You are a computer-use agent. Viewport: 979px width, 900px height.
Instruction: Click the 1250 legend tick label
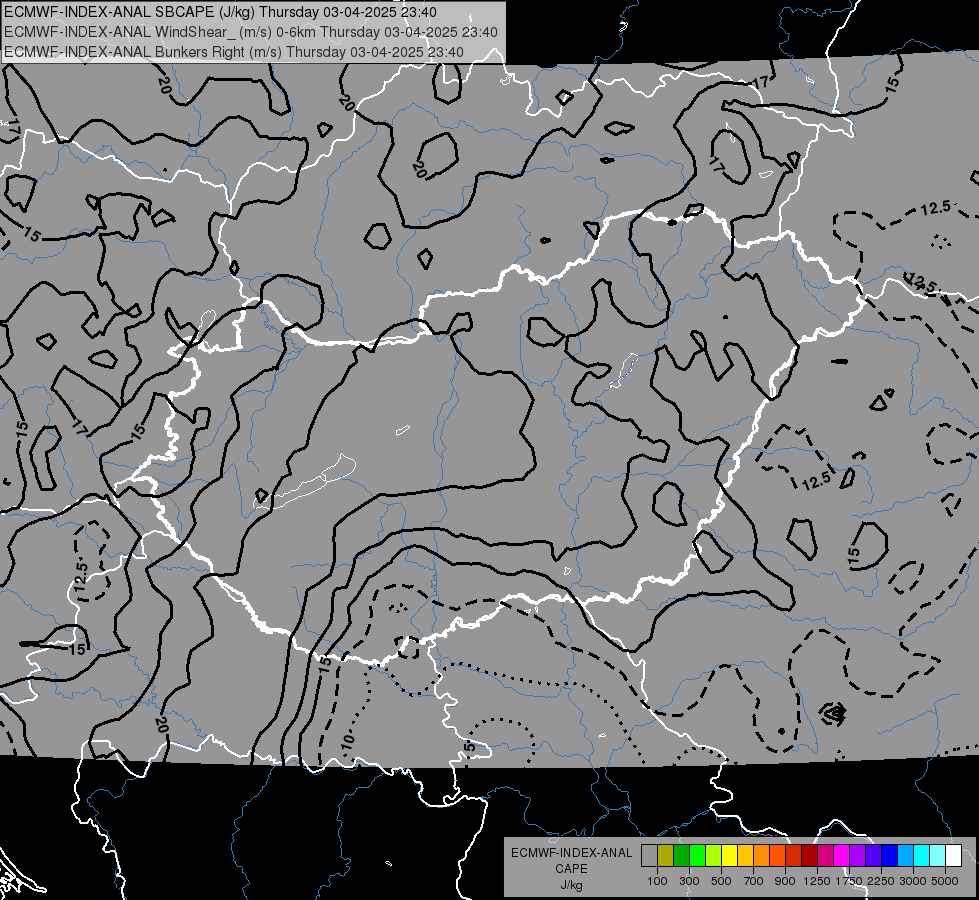(x=817, y=881)
